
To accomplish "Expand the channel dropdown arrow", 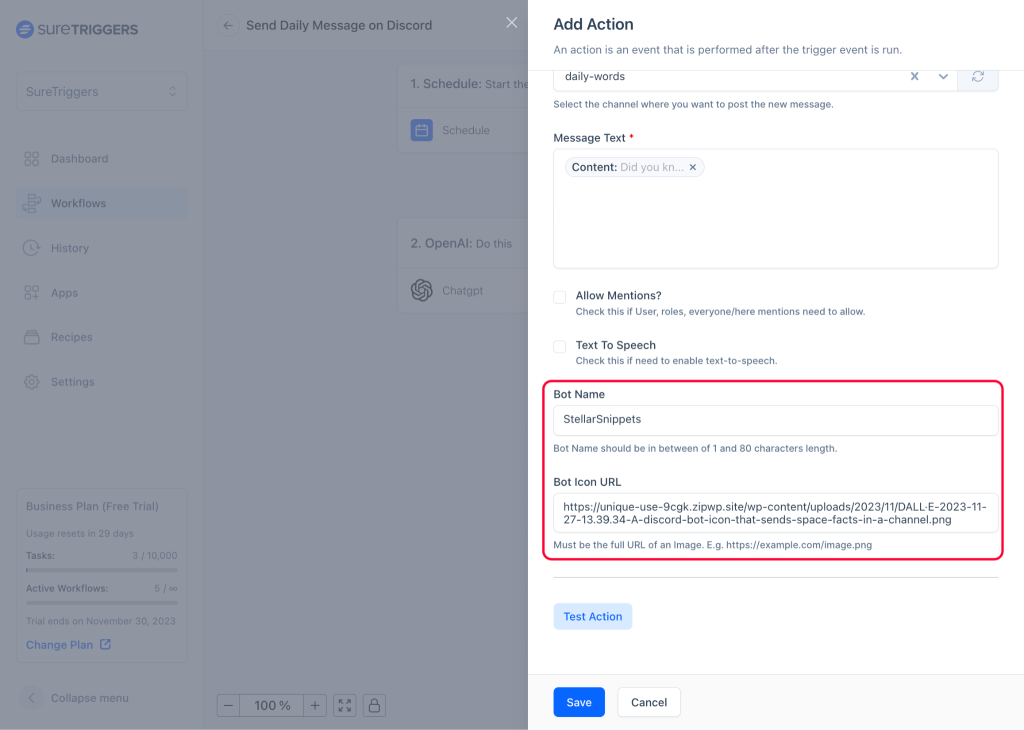I will click(x=942, y=77).
